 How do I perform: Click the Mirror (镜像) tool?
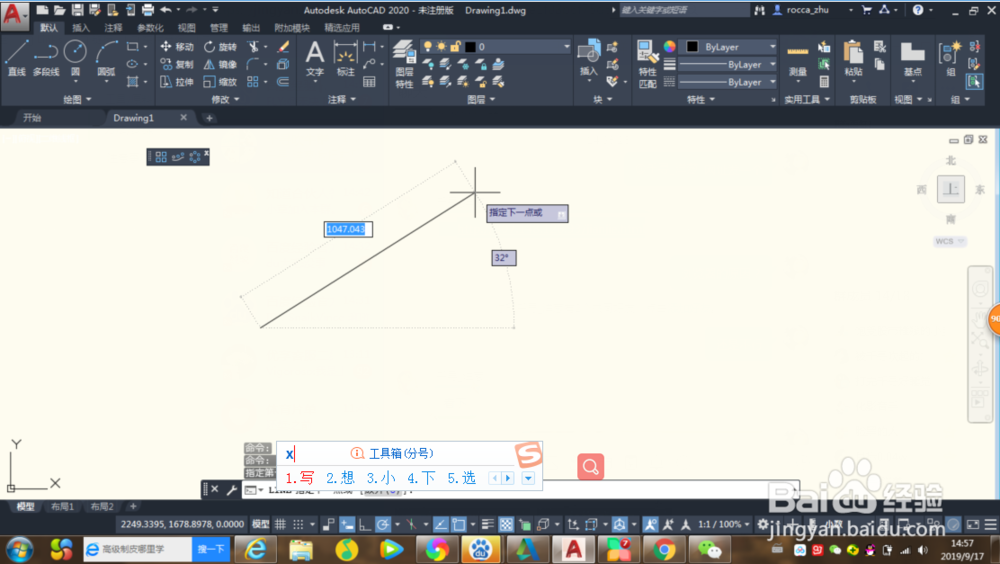[x=220, y=64]
